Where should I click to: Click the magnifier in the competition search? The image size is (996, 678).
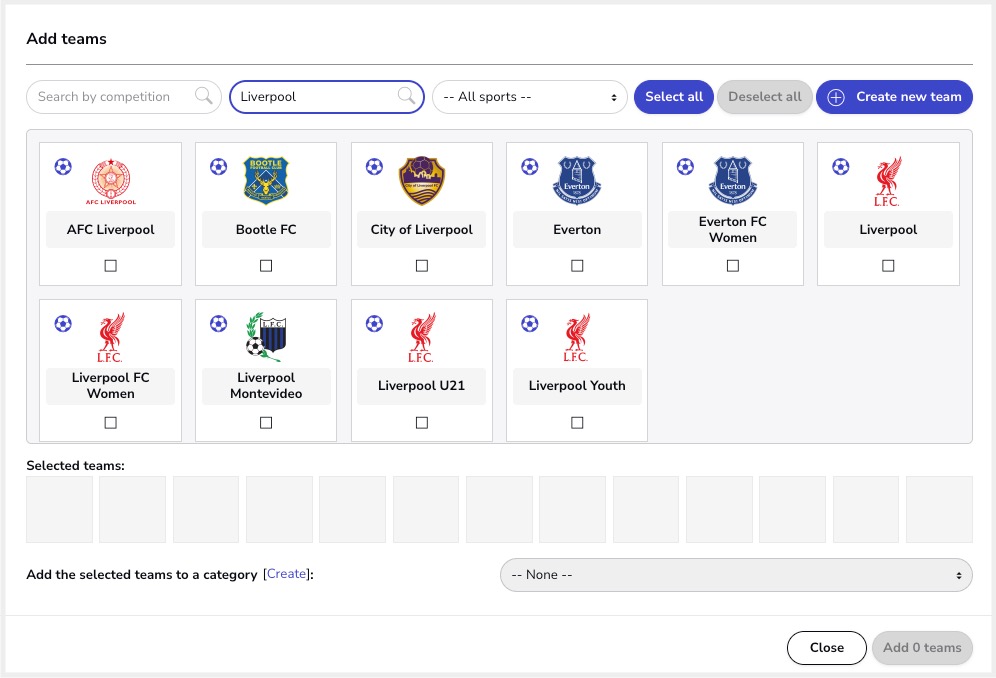[204, 96]
